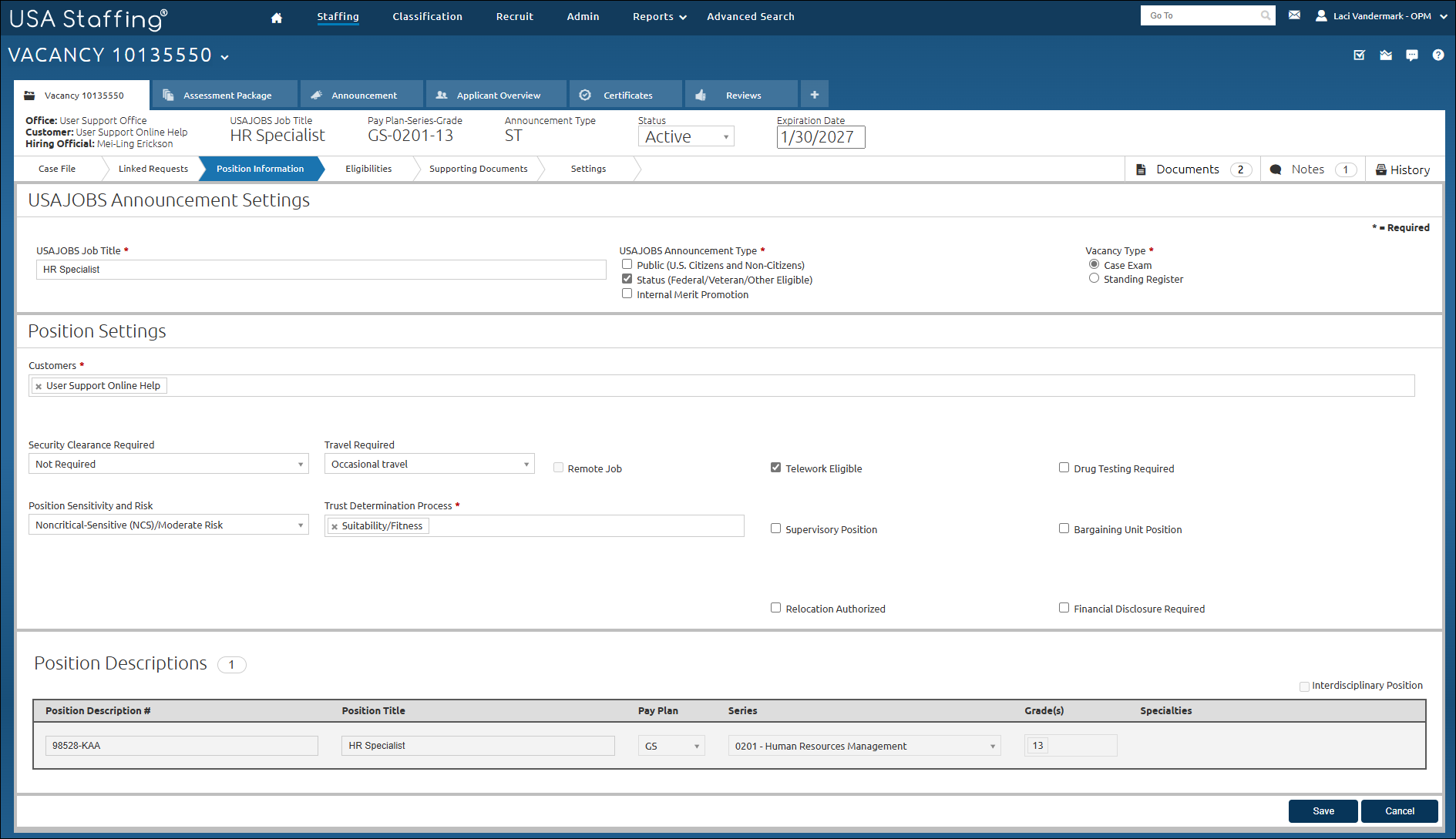Uncheck Status (Federal/Veteran/Other Eligible)

627,279
